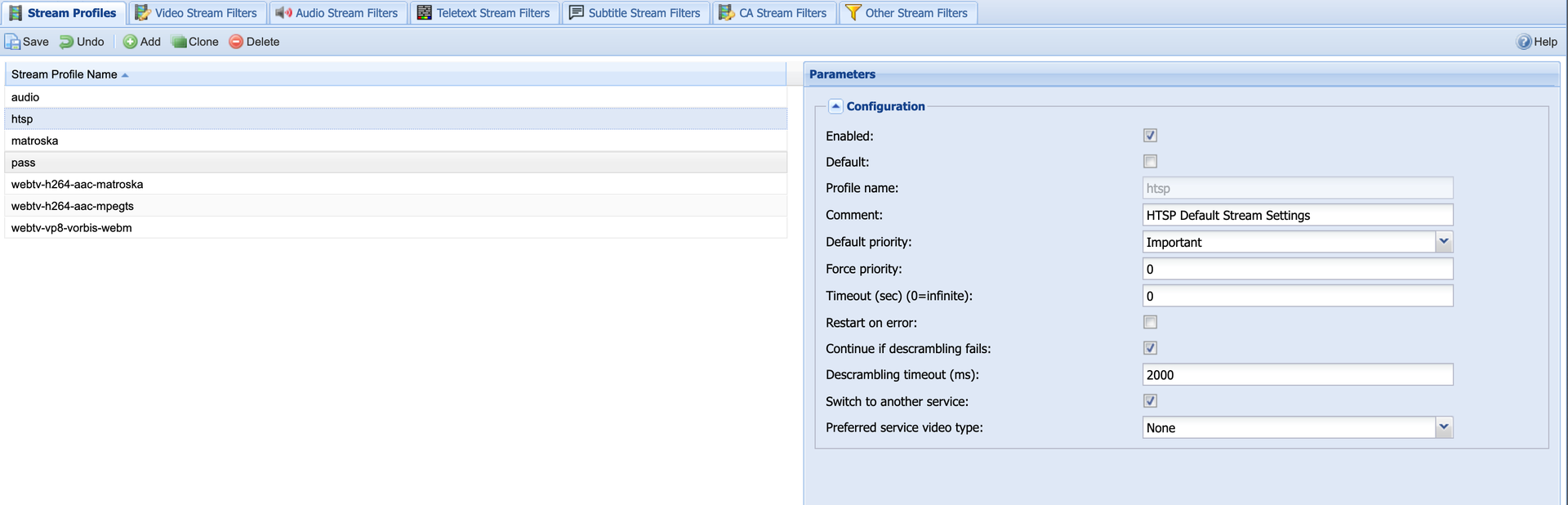Uncheck the Enabled checkbox
Screen dimensions: 1568x505
point(1150,136)
